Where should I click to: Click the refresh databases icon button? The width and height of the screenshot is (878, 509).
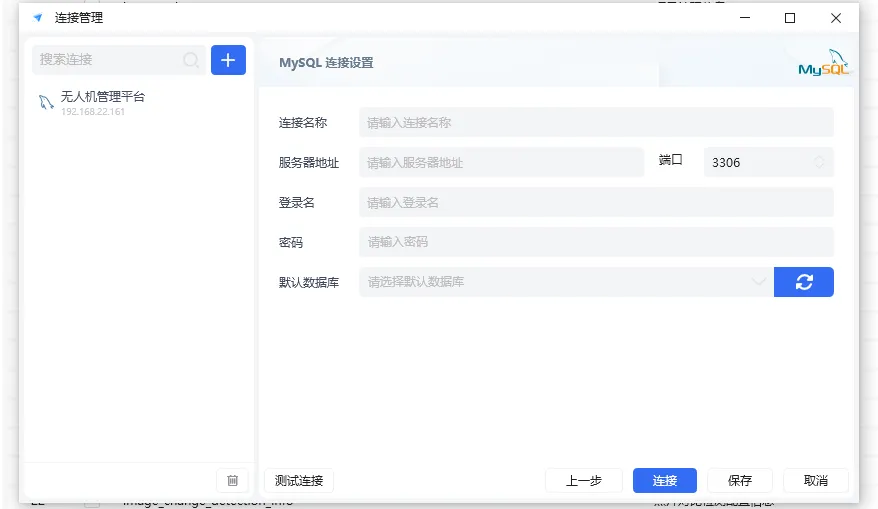[803, 282]
